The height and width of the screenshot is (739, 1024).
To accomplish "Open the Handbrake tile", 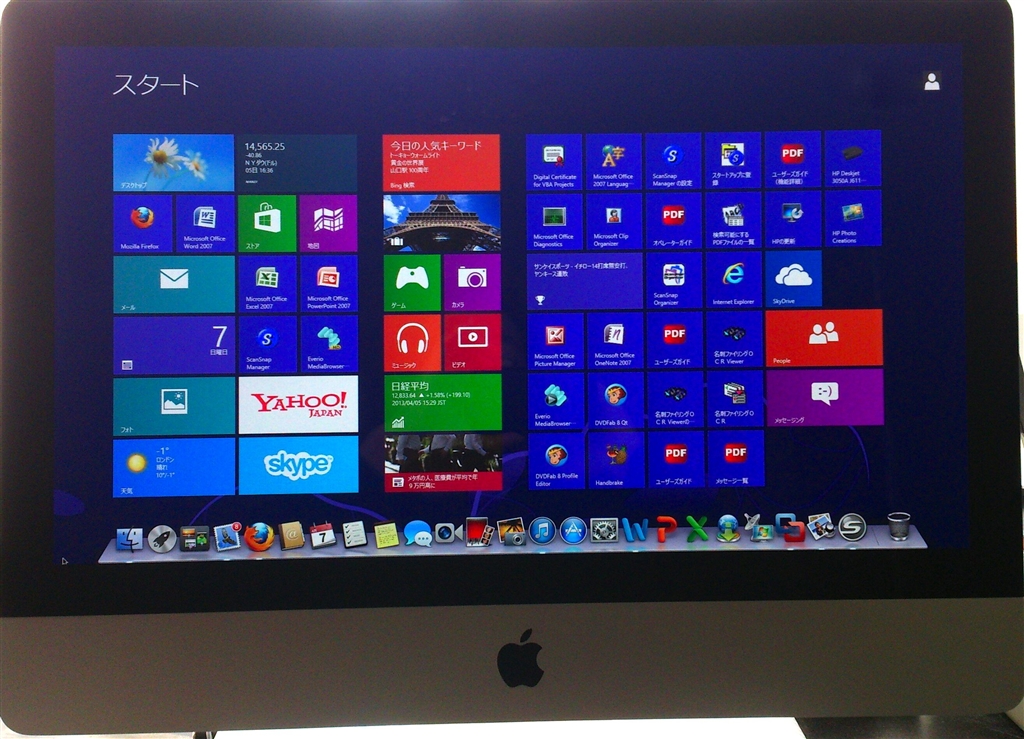I will [615, 460].
